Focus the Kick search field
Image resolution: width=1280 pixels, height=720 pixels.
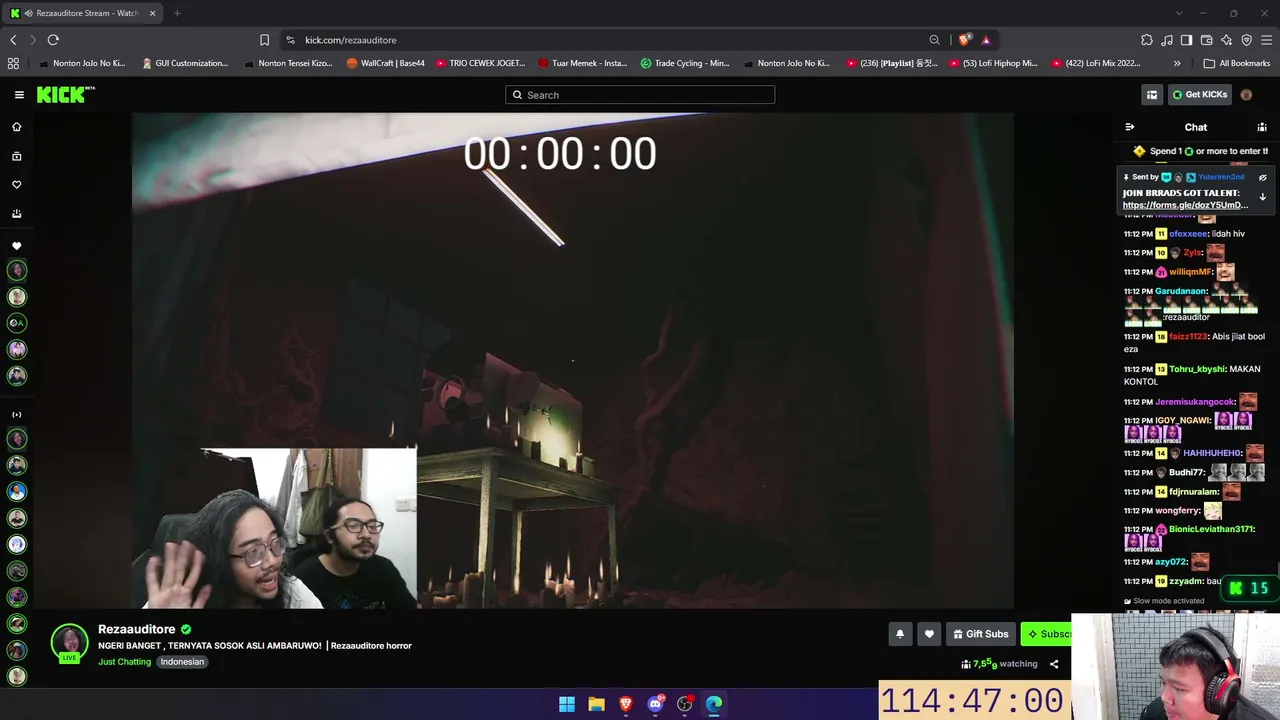[x=640, y=95]
